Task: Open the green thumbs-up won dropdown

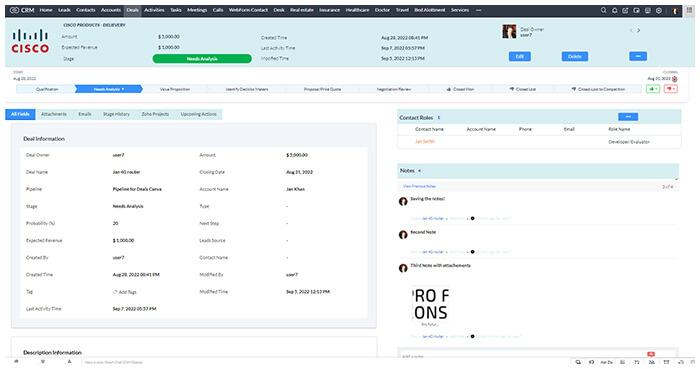Action: tap(653, 89)
